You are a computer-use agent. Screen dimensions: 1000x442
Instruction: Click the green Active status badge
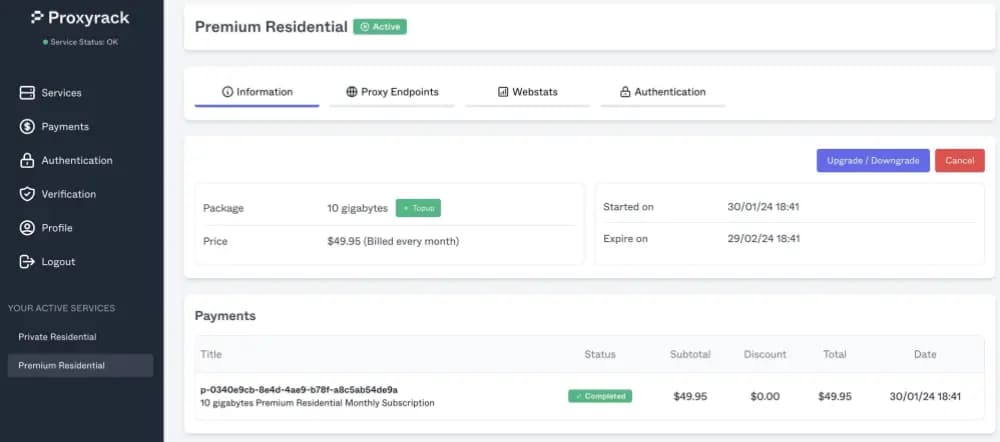pyautogui.click(x=380, y=27)
